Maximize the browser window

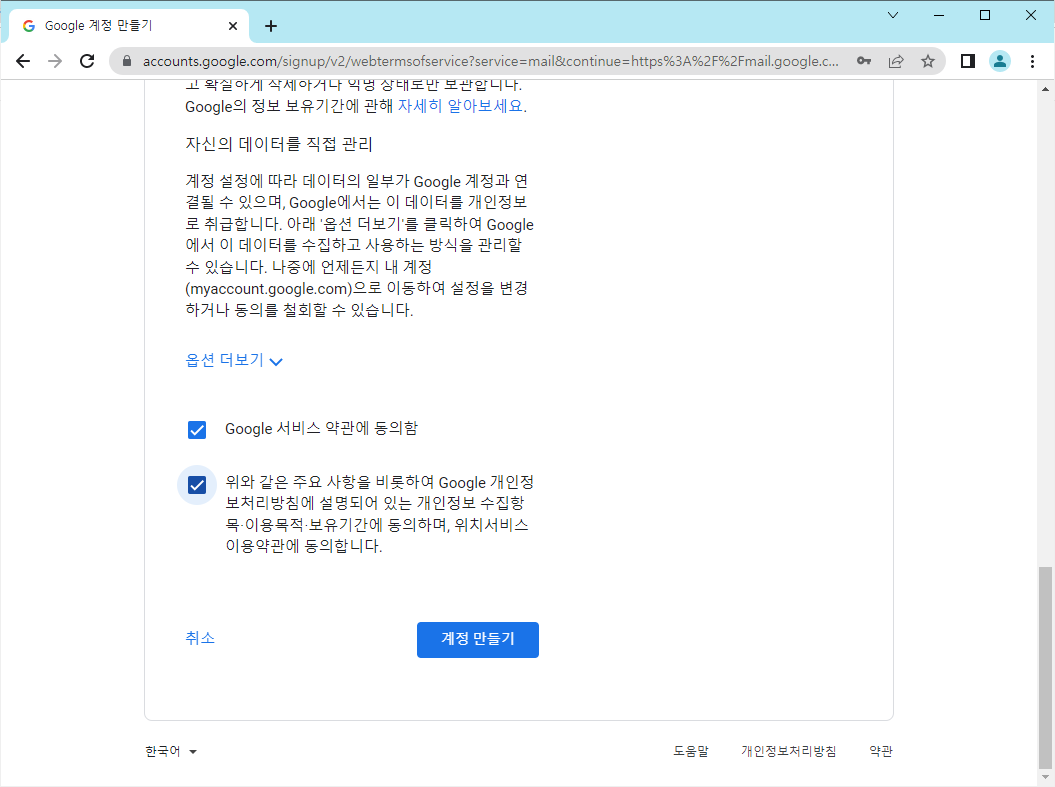pos(985,15)
